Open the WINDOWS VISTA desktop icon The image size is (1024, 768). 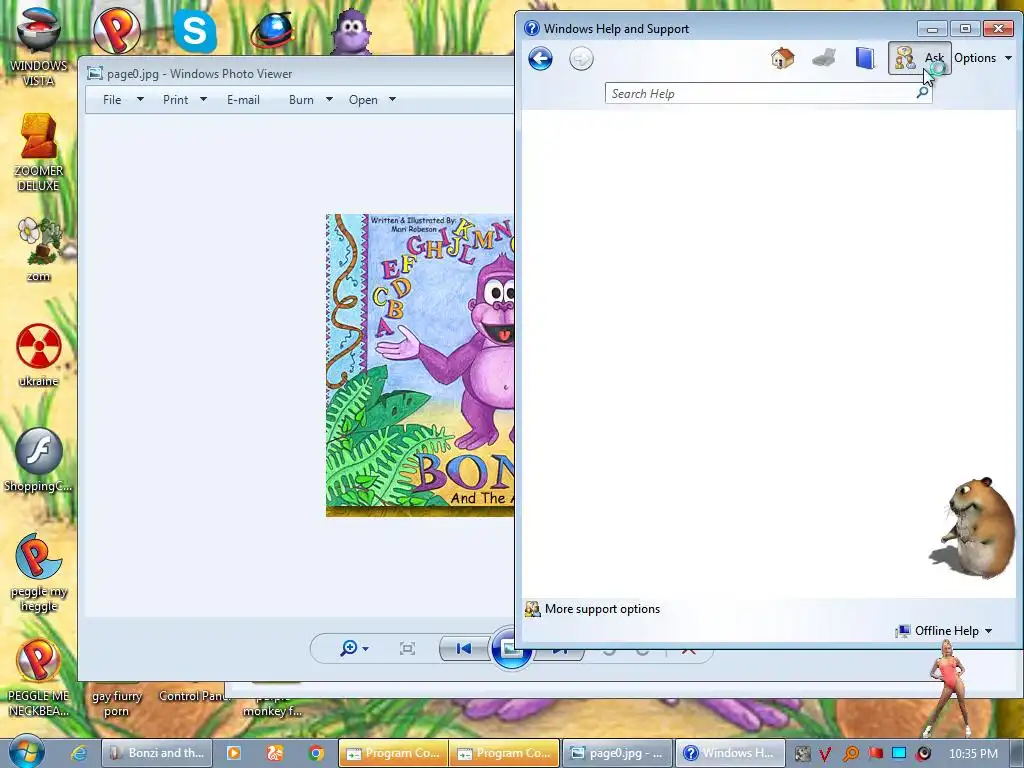38,47
